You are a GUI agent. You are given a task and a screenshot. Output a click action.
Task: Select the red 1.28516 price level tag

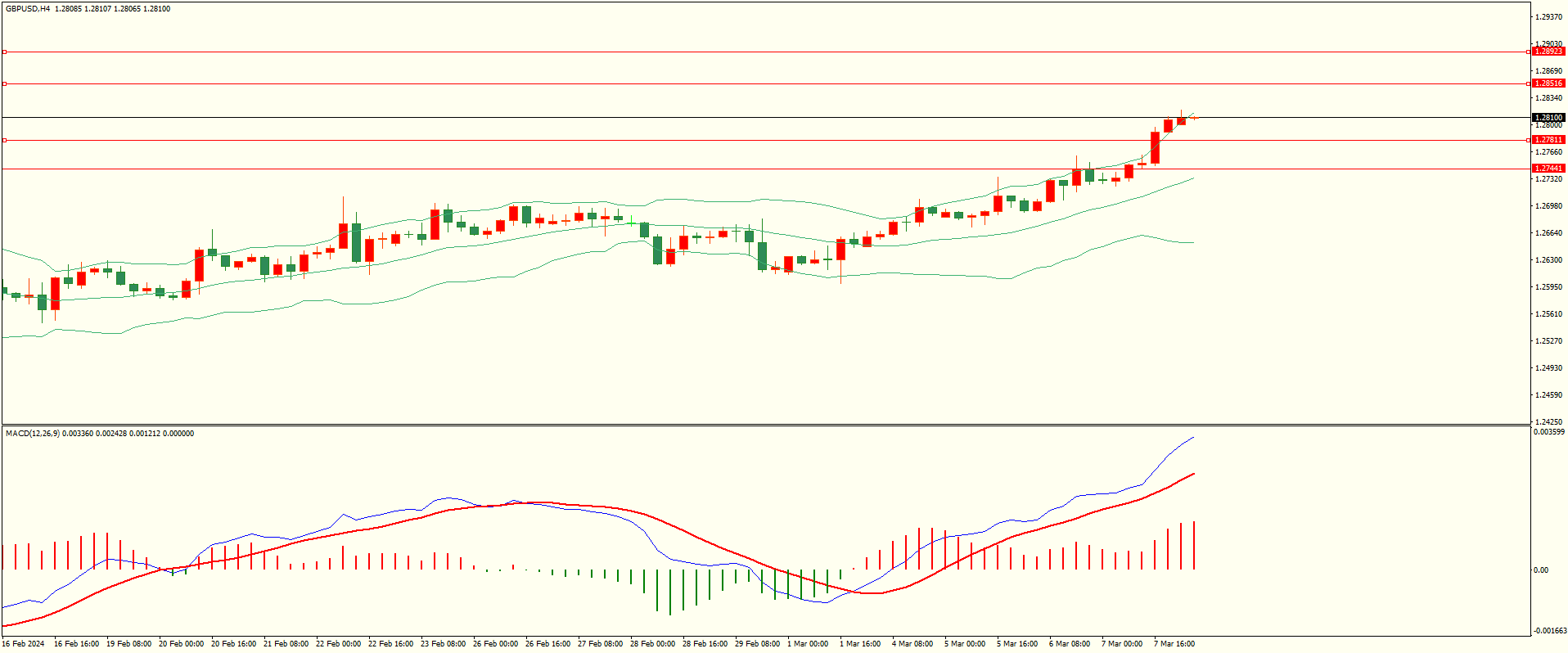pyautogui.click(x=1548, y=83)
